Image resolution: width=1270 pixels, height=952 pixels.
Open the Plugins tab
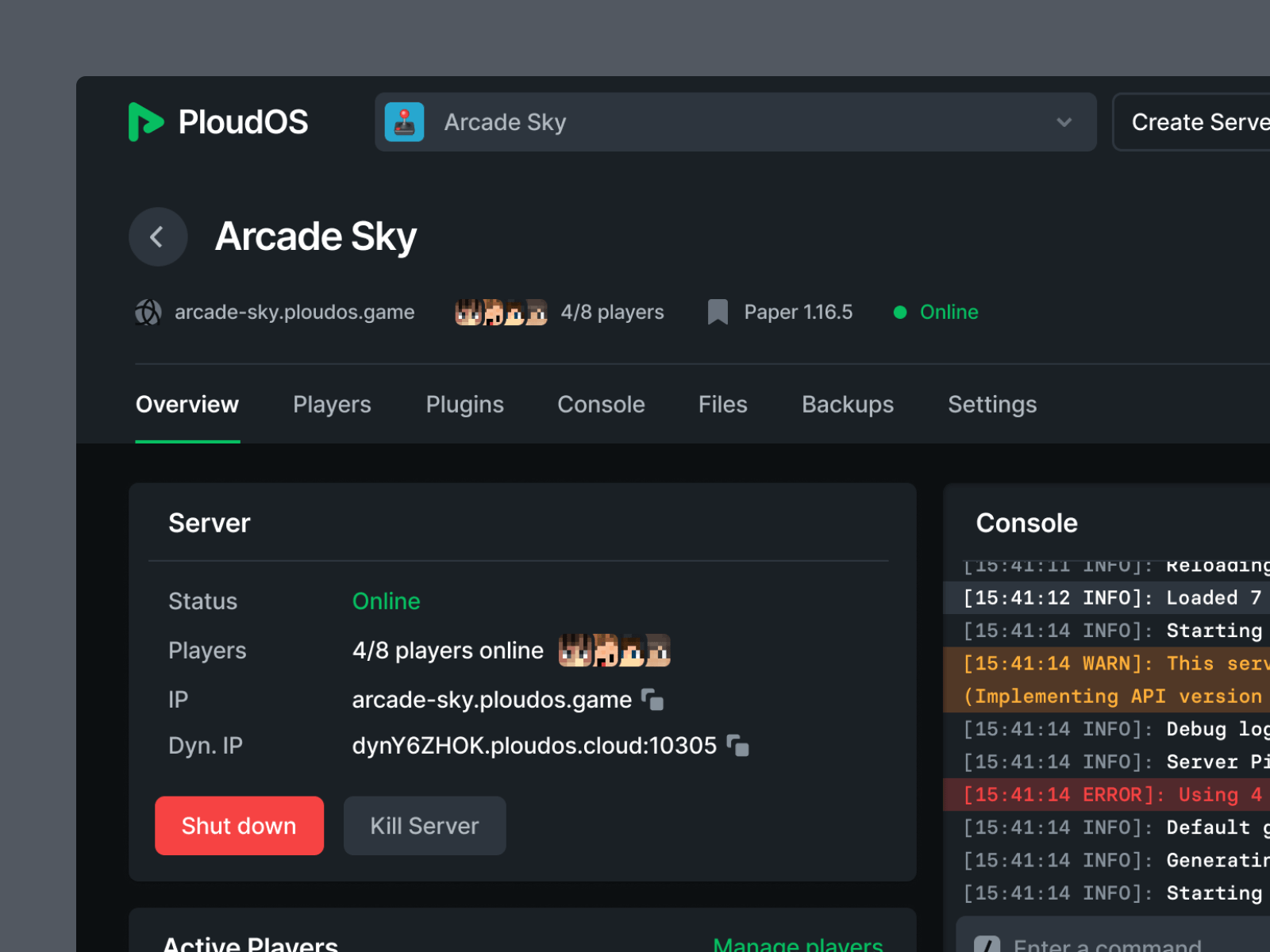464,405
